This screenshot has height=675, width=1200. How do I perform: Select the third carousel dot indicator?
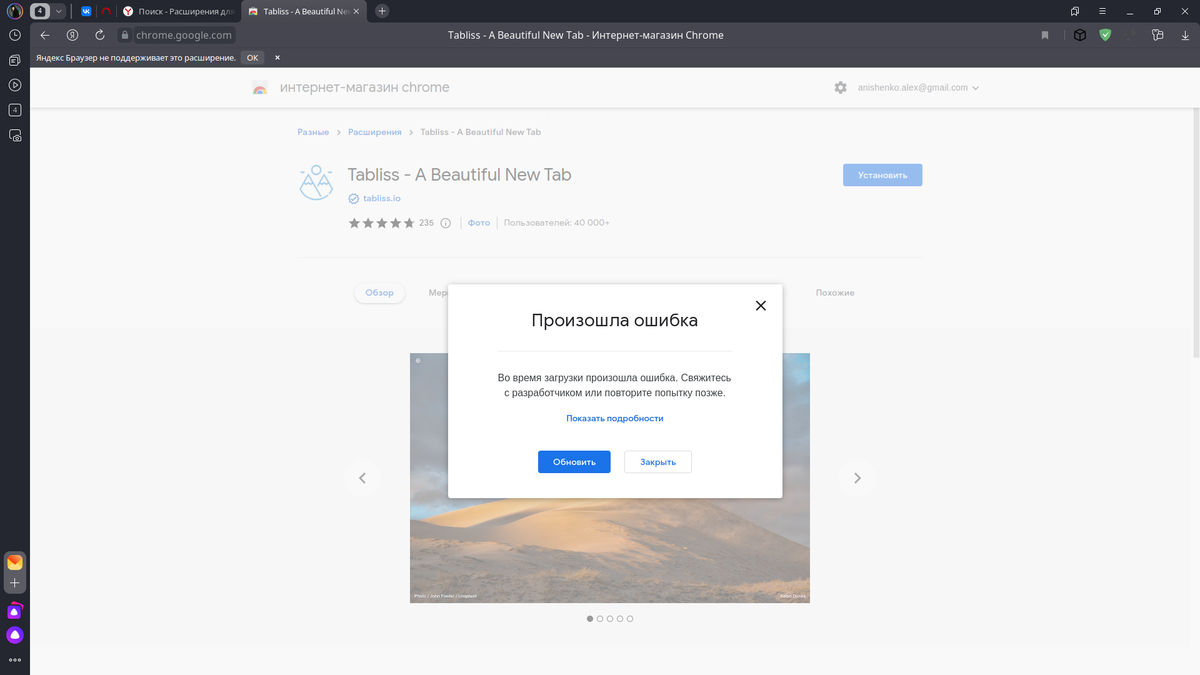610,619
